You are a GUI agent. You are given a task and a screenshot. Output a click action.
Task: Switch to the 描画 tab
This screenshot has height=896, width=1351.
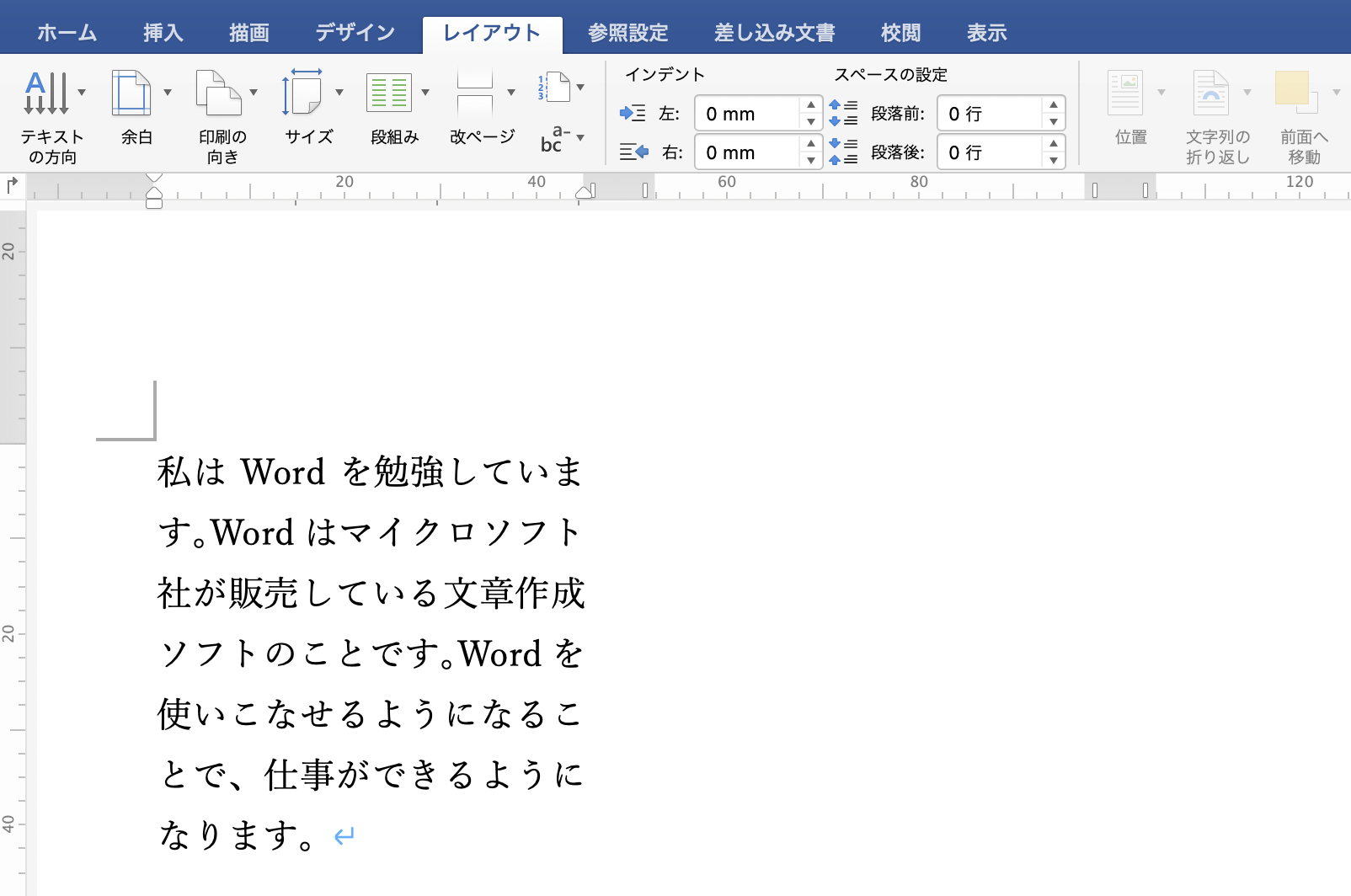(x=249, y=33)
